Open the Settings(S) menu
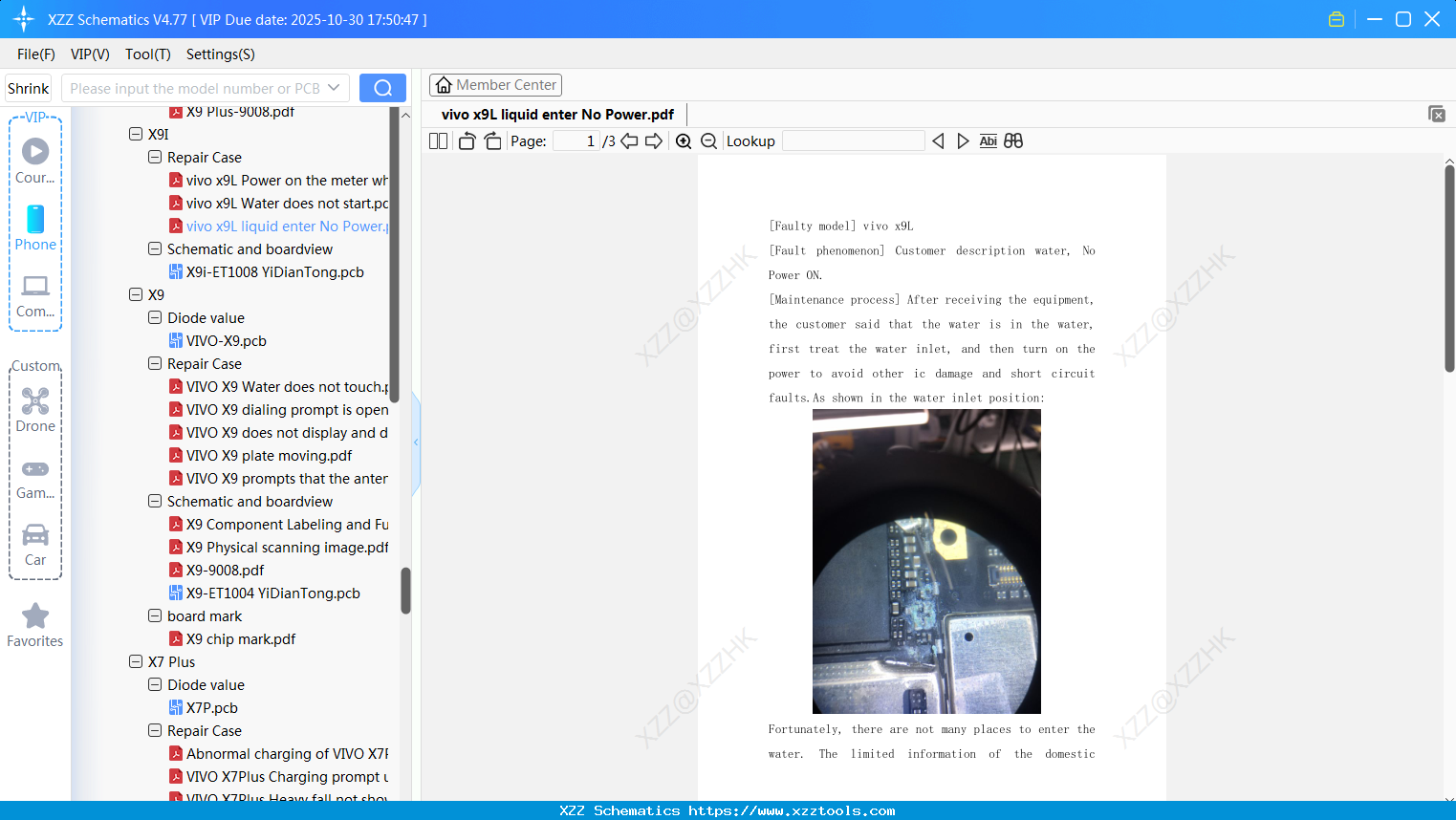The width and height of the screenshot is (1456, 820). (221, 54)
